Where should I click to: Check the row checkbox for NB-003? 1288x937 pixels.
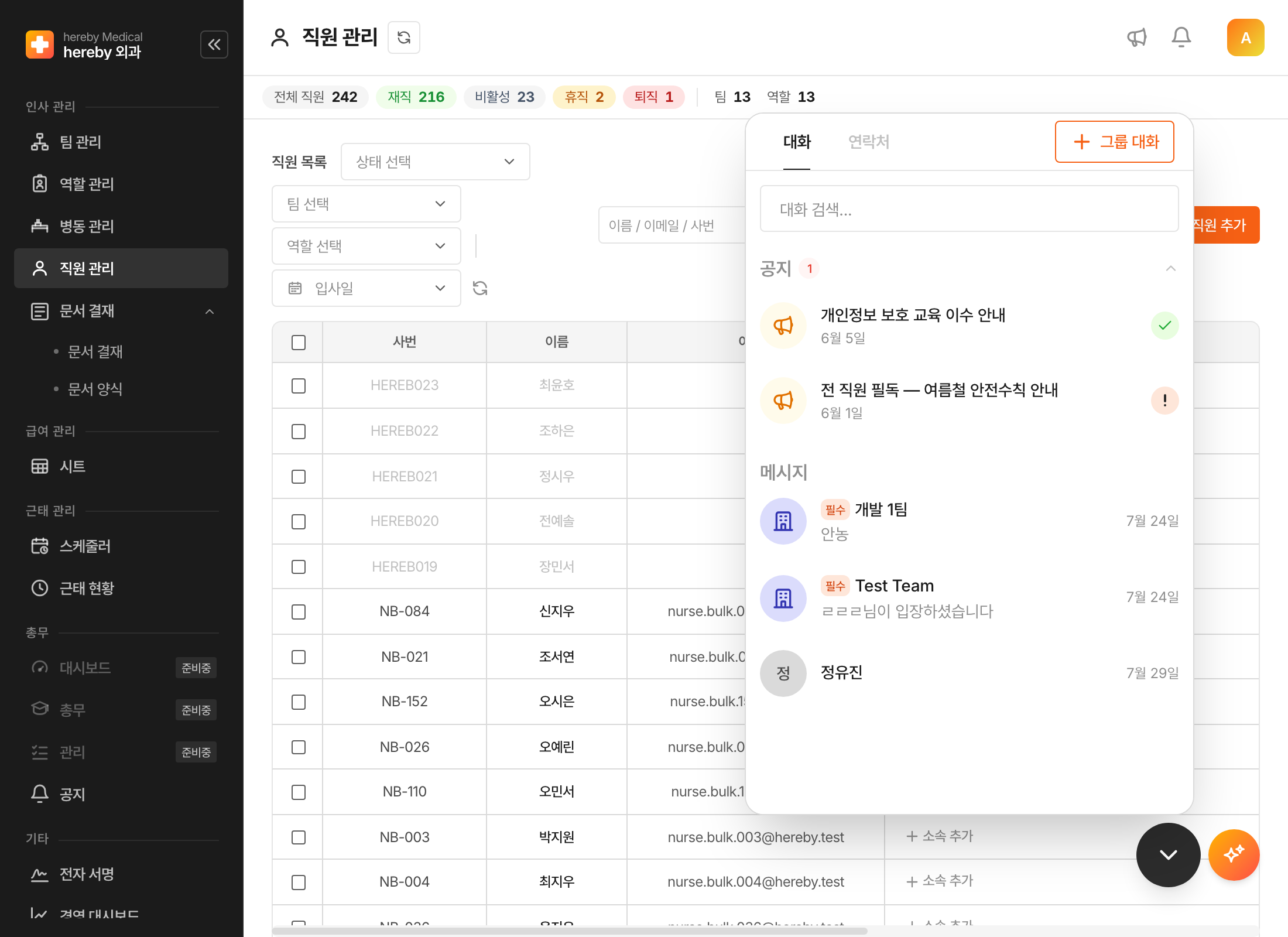coord(299,837)
